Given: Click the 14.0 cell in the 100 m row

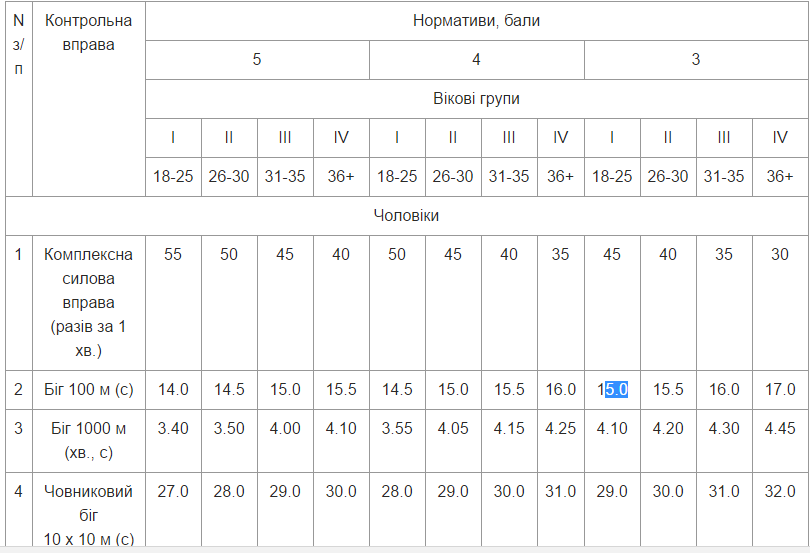Looking at the screenshot, I should point(173,389).
